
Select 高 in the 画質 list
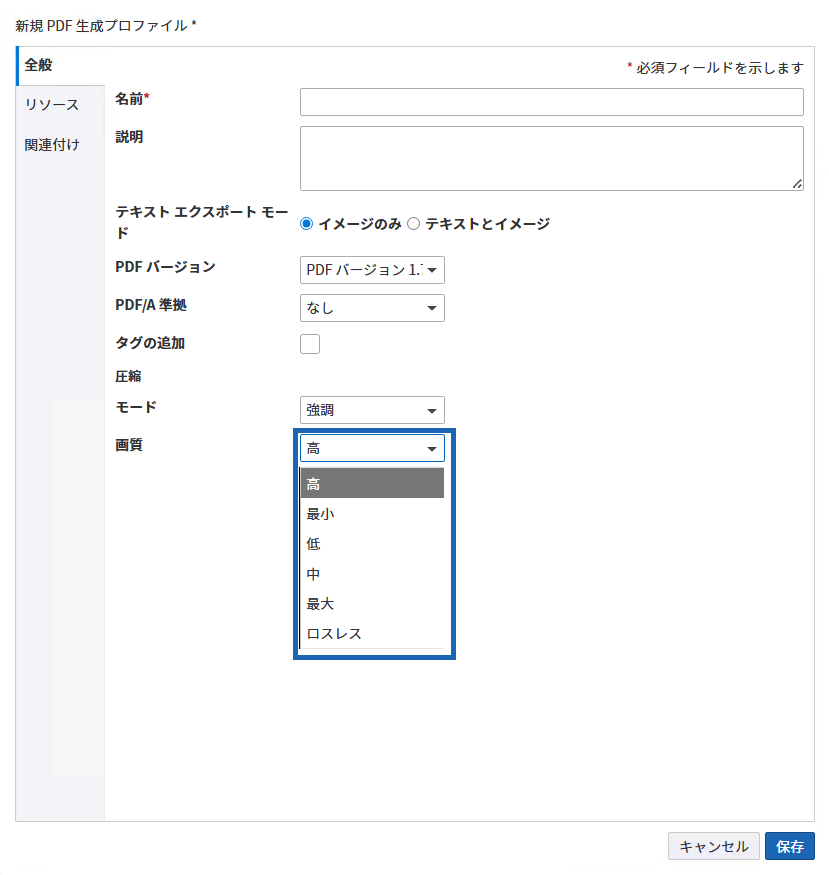[x=372, y=483]
